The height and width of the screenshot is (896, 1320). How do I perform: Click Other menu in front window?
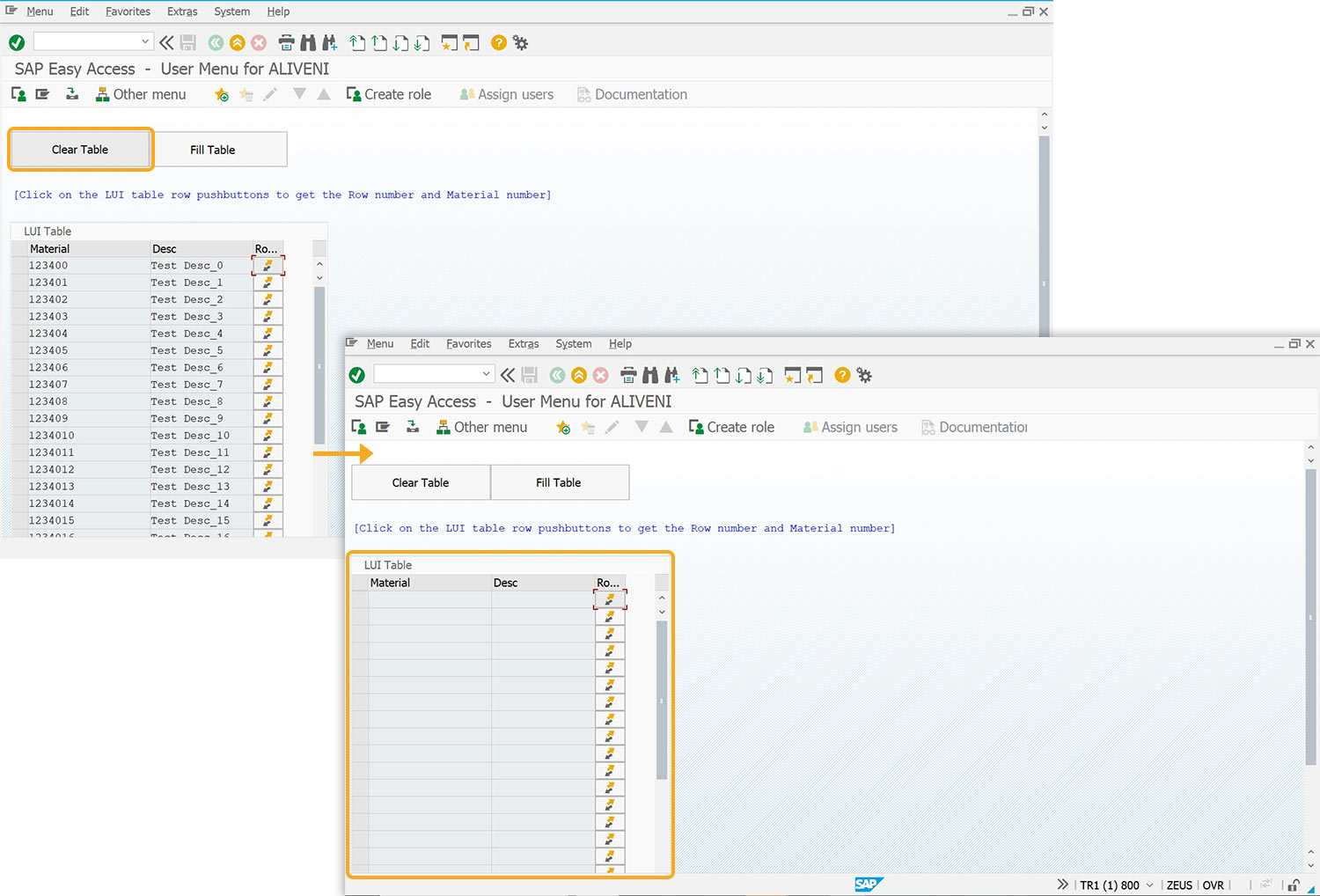[x=481, y=427]
